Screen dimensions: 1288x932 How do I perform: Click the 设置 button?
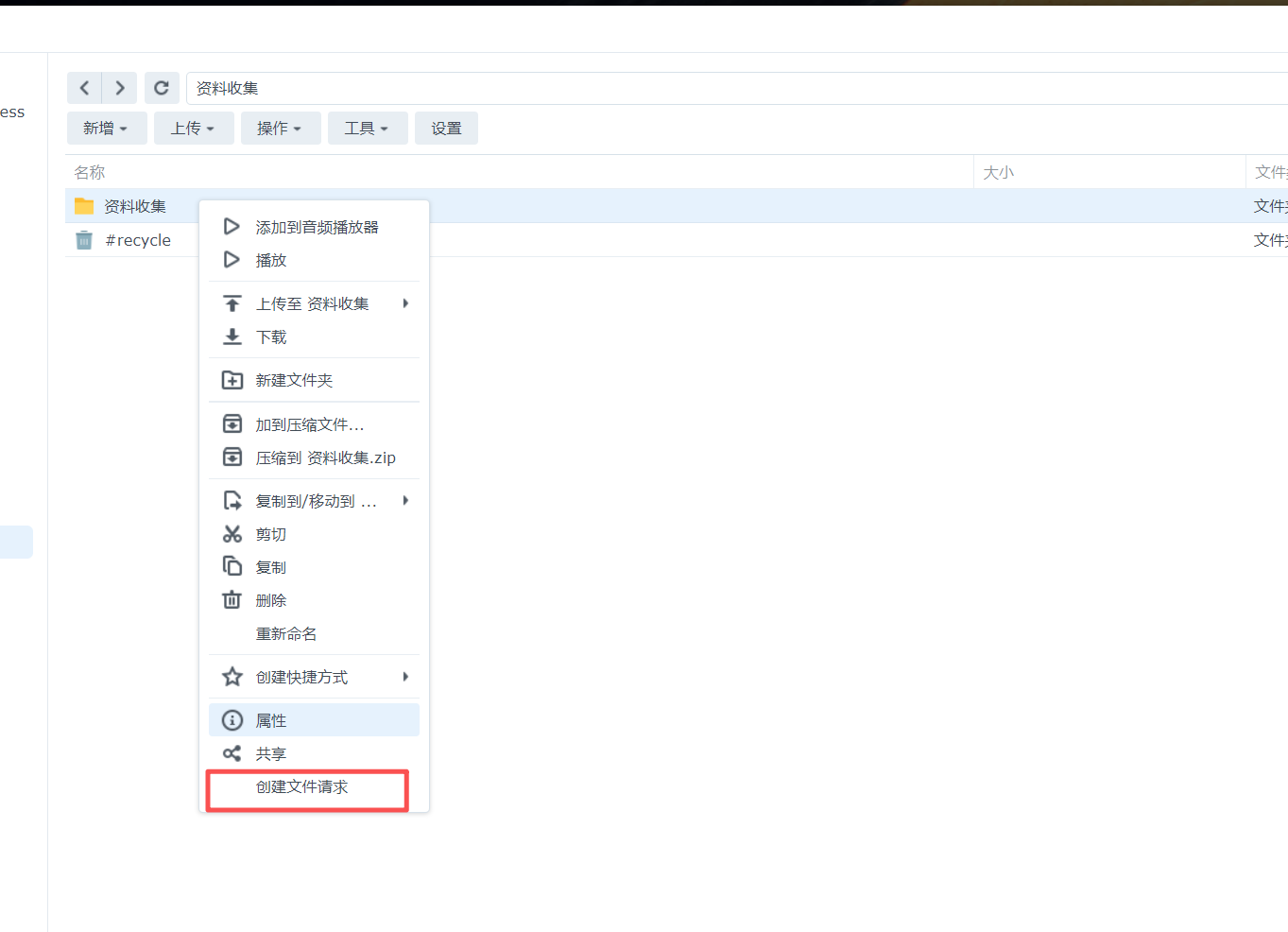(446, 128)
